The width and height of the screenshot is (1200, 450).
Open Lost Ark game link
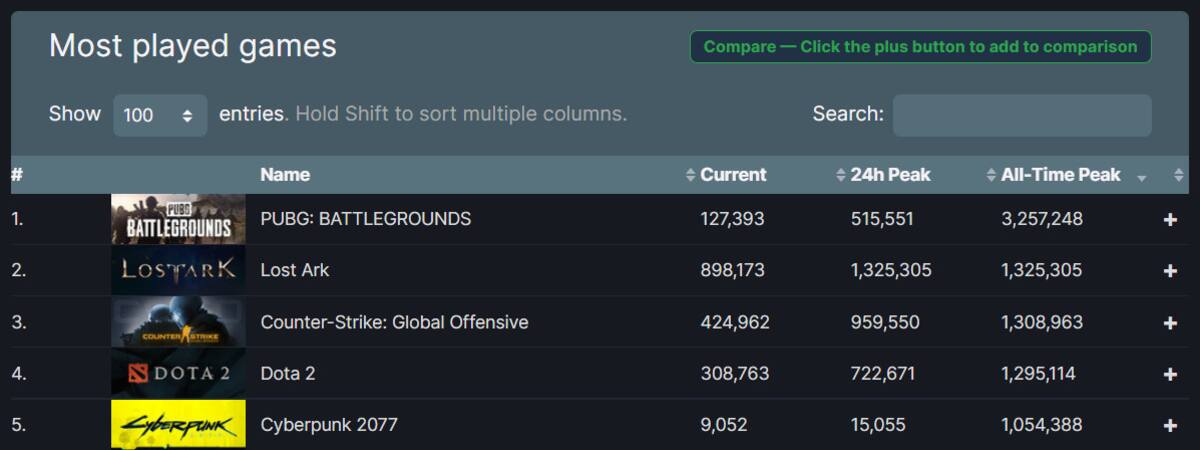point(294,271)
